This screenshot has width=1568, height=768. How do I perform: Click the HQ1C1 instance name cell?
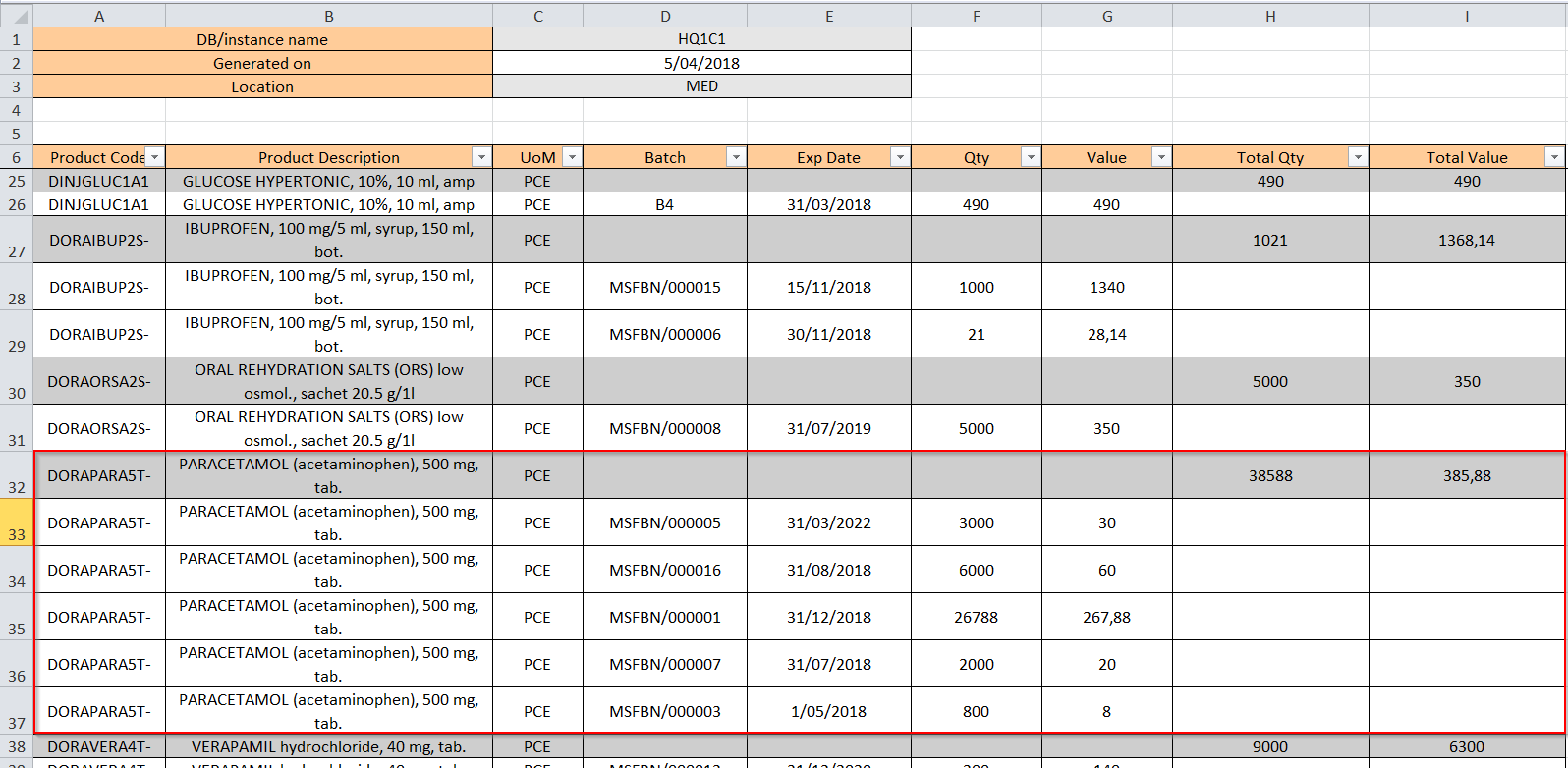701,39
